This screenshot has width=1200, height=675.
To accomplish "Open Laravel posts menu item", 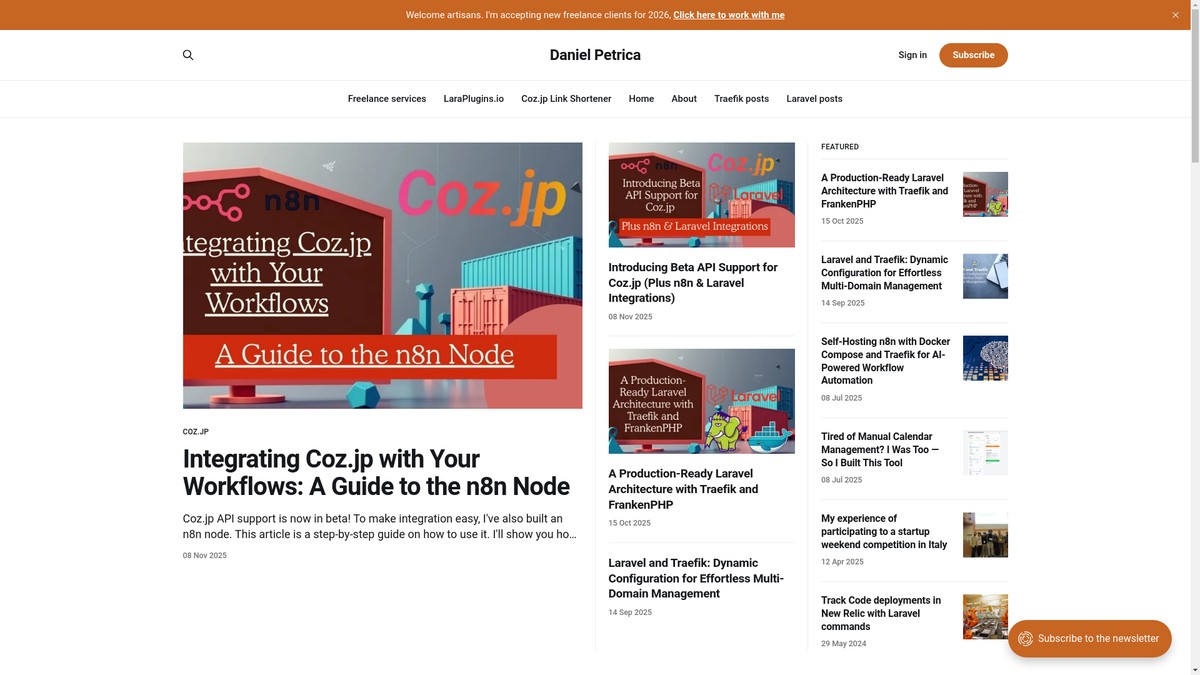I will click(814, 99).
